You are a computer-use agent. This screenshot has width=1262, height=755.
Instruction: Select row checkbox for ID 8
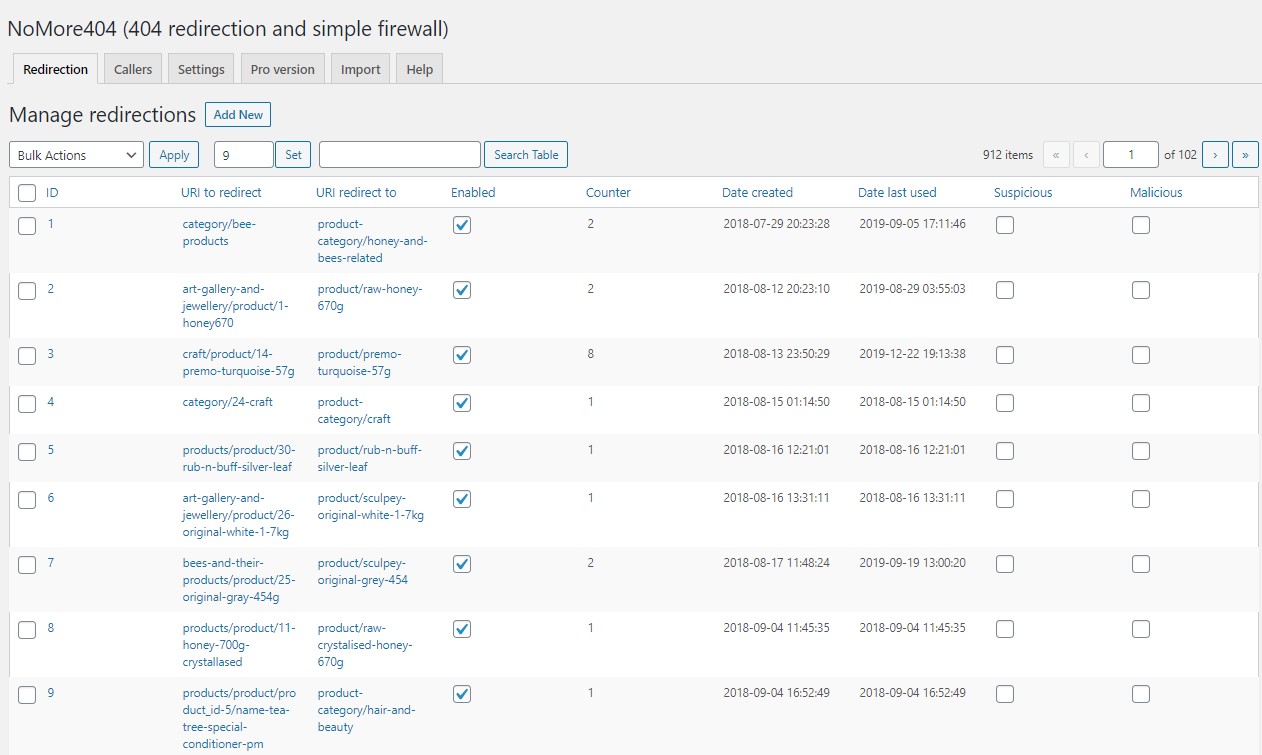coord(27,630)
